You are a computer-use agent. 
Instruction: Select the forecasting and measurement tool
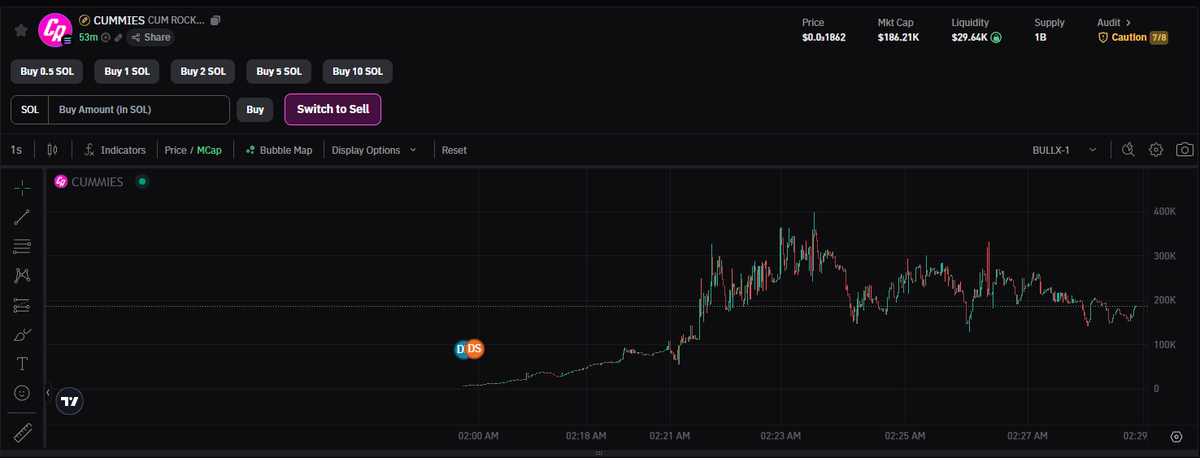pyautogui.click(x=22, y=305)
